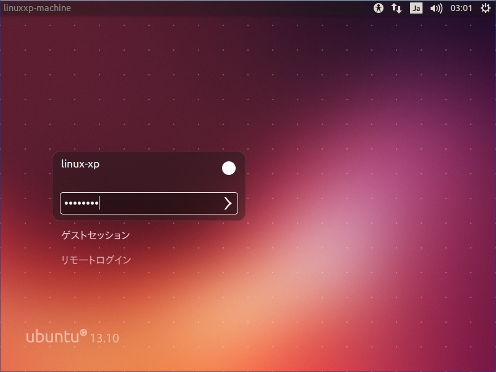The width and height of the screenshot is (496, 372).
Task: Select the linux-xp user name
Action: (80, 164)
